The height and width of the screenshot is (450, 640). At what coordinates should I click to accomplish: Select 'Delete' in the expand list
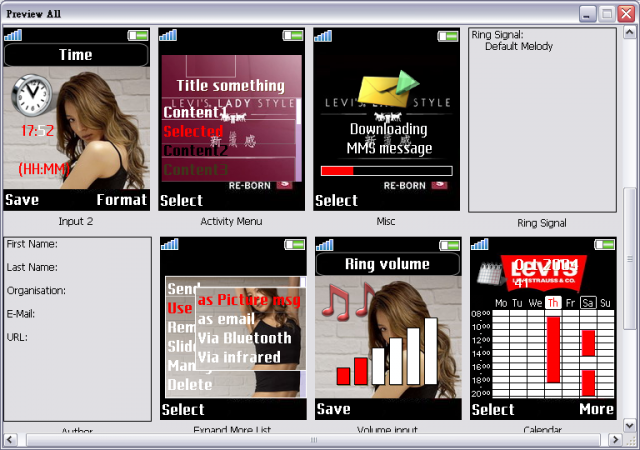tap(190, 385)
